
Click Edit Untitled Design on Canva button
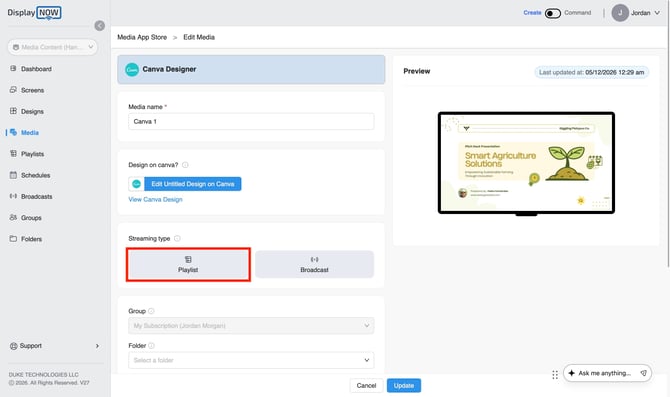tap(193, 184)
